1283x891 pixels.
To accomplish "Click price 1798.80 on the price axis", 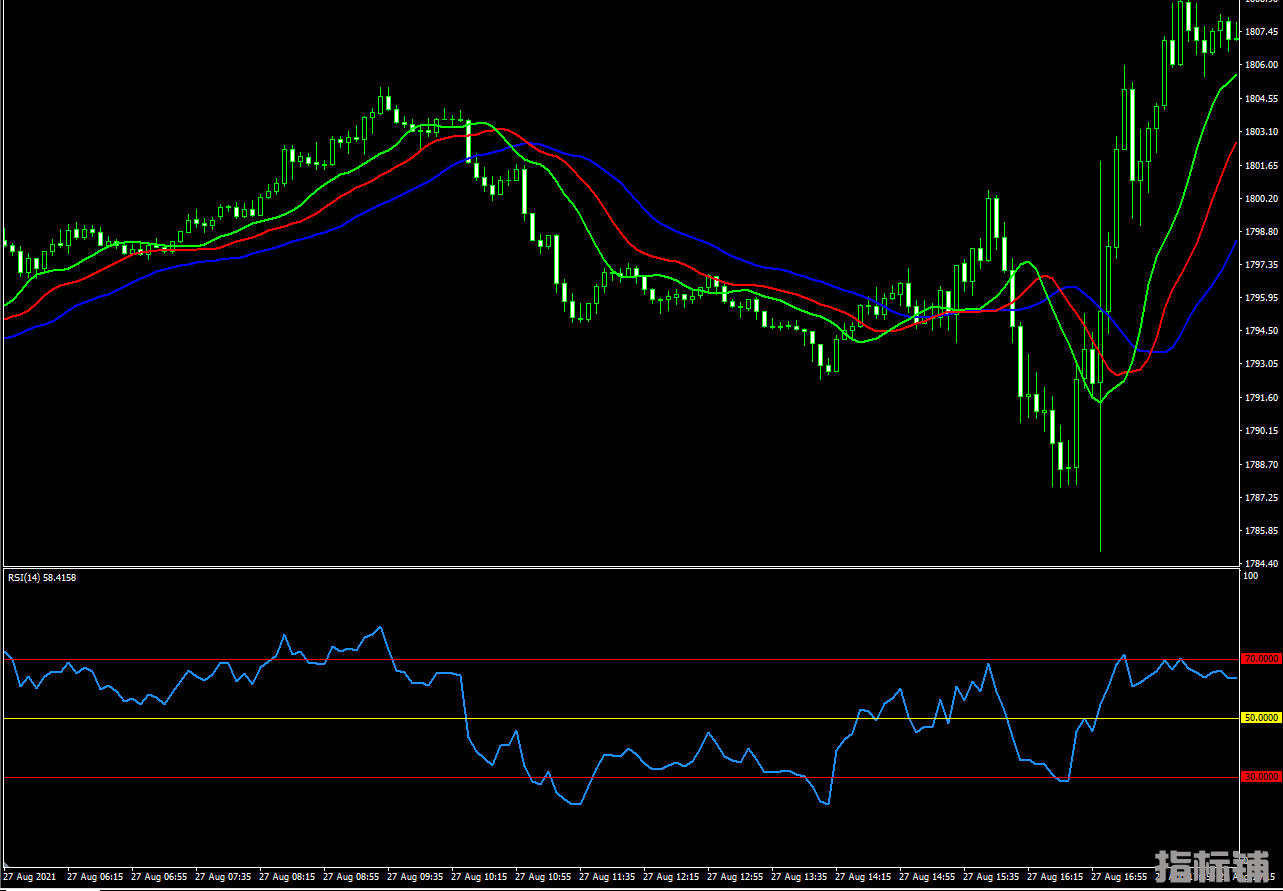I will point(1262,231).
